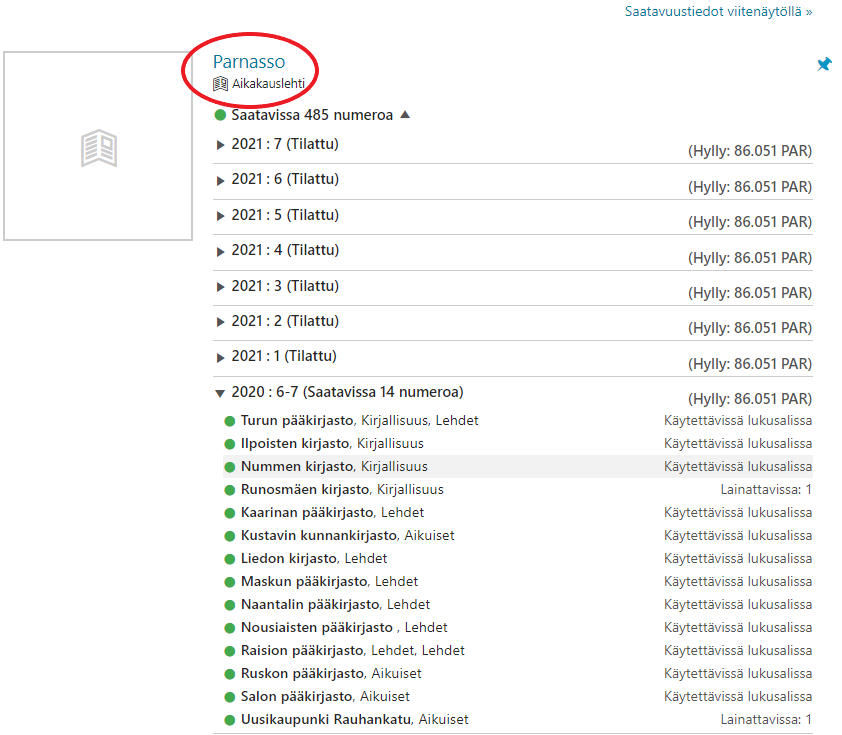Select Runosmäen kirjasto library entry
The height and width of the screenshot is (735, 842).
click(x=306, y=489)
